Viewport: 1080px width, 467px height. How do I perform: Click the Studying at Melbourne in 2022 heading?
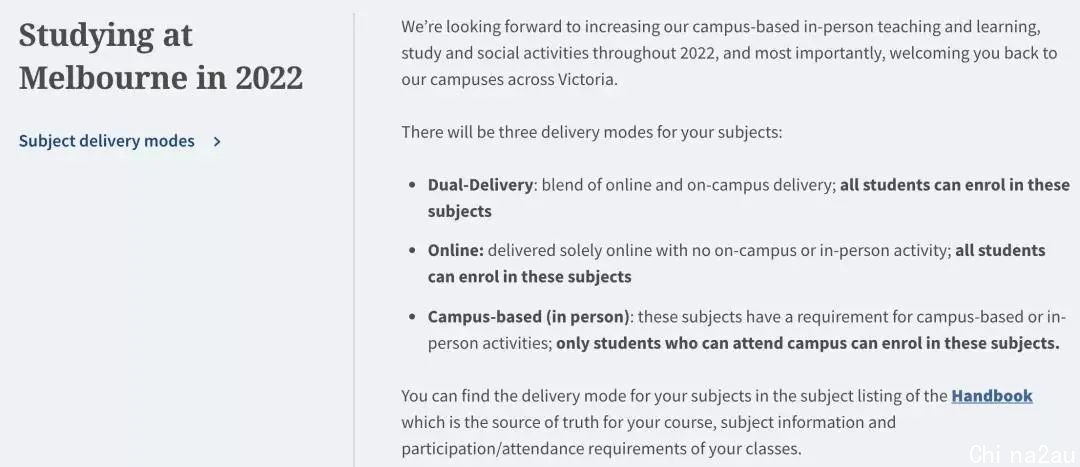point(160,56)
